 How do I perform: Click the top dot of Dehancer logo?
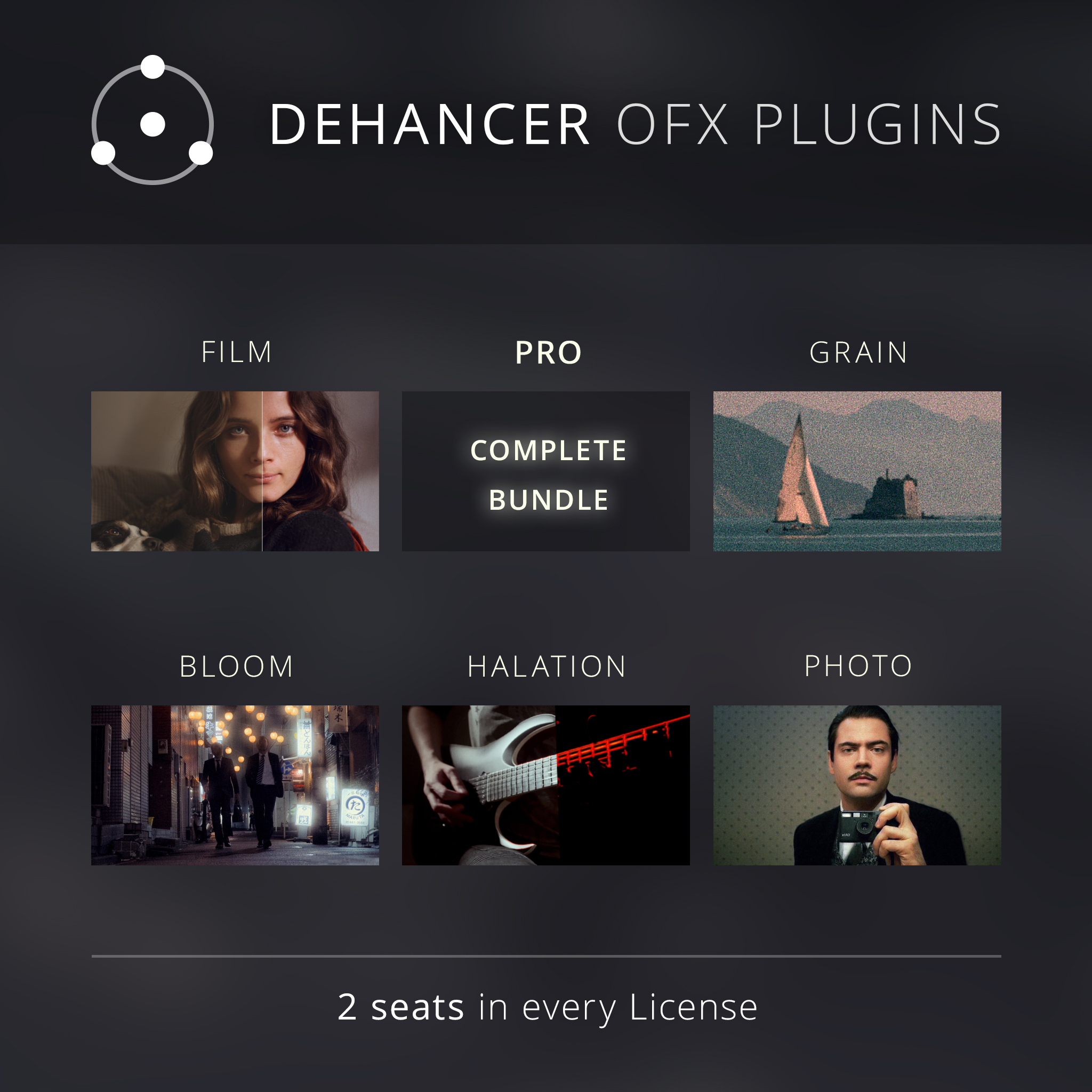coord(152,67)
